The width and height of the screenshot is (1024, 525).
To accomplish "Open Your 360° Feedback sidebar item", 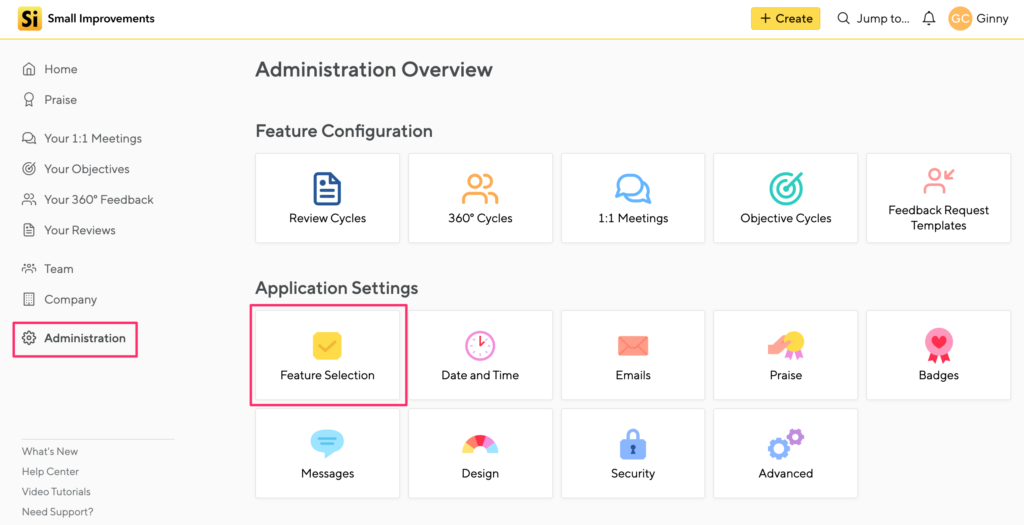I will click(x=99, y=200).
